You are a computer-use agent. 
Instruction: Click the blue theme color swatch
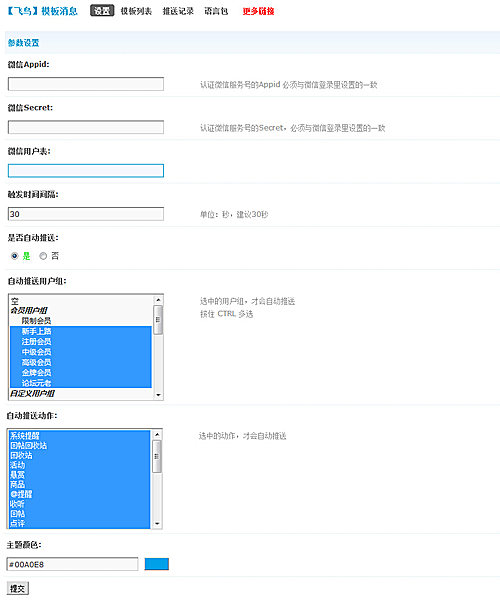point(157,564)
